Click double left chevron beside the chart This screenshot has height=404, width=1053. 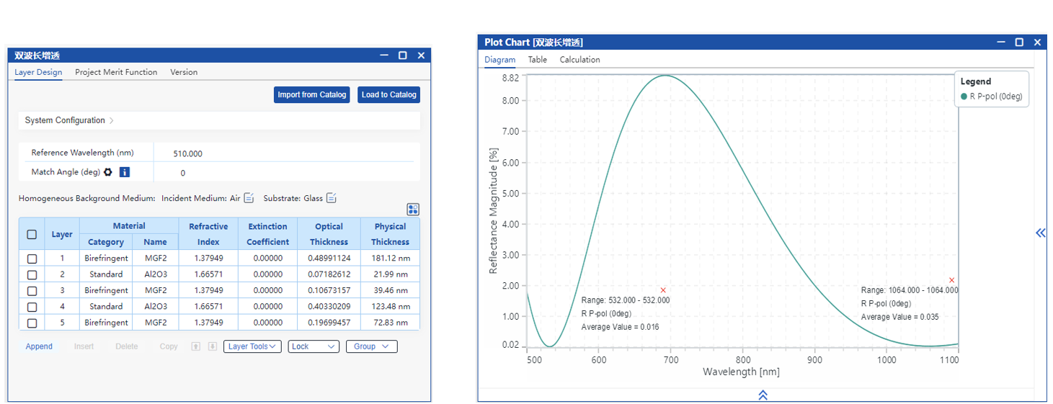click(1040, 233)
